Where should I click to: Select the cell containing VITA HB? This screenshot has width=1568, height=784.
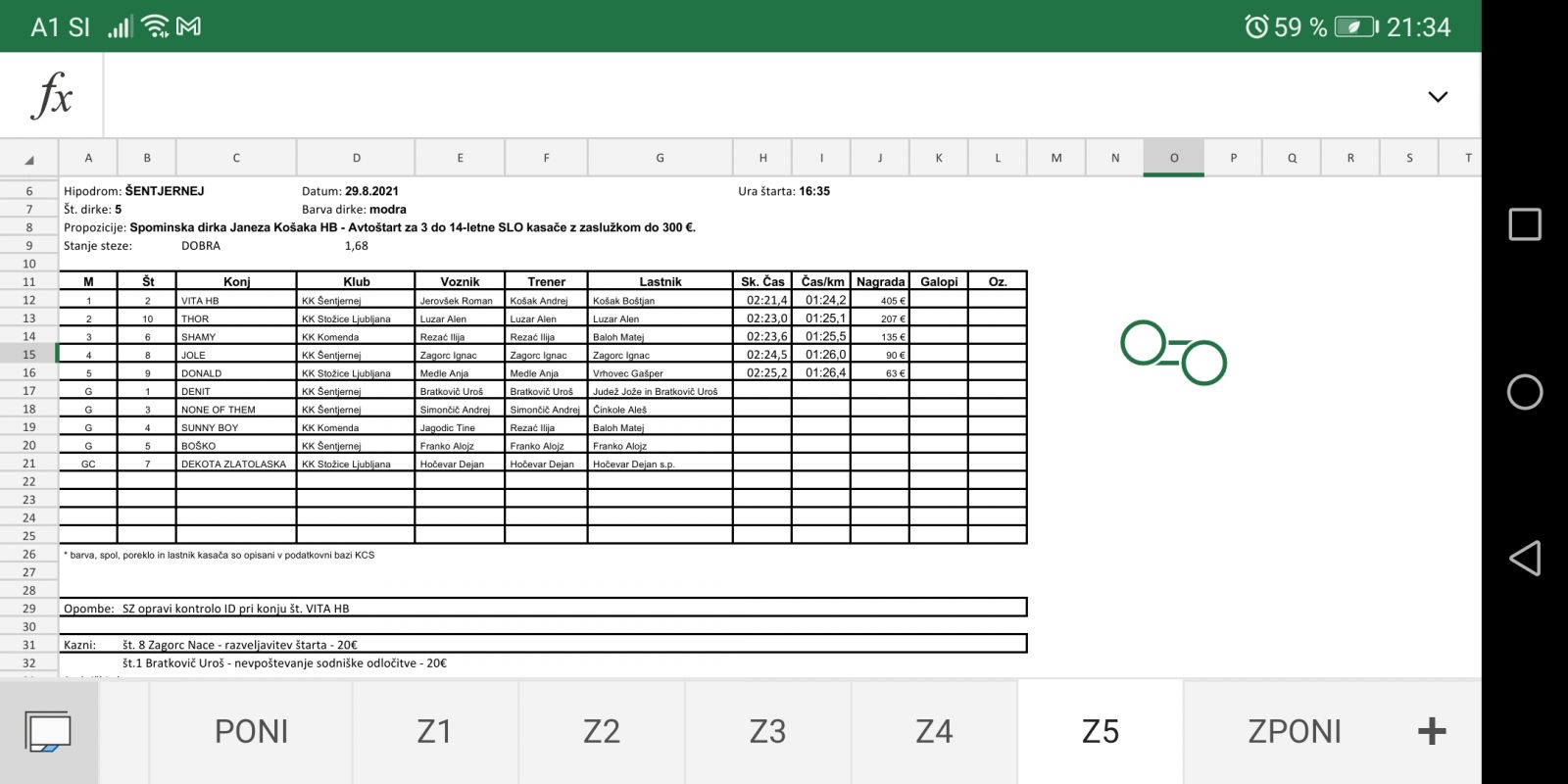tap(236, 301)
